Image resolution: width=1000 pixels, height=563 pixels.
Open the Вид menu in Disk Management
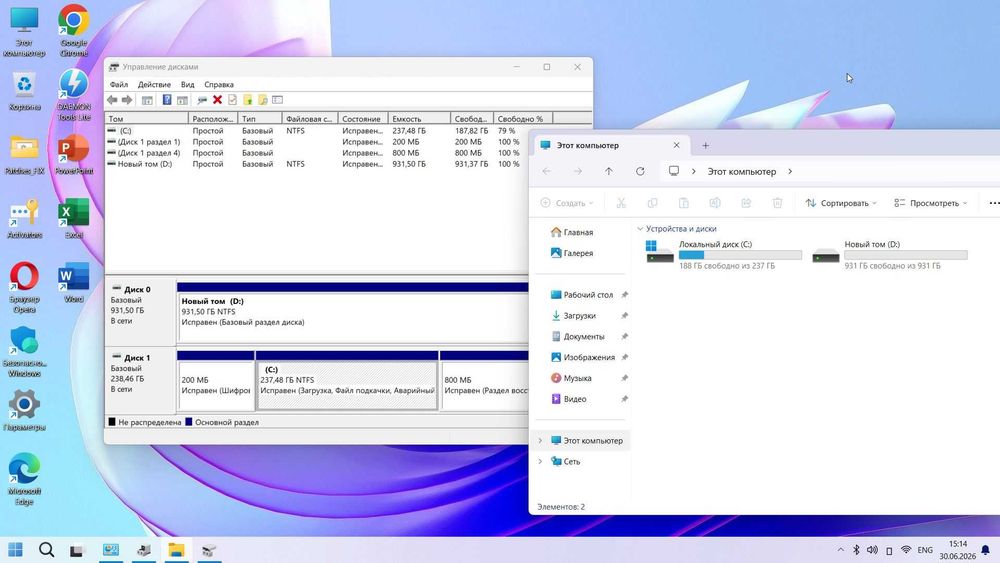[x=188, y=84]
